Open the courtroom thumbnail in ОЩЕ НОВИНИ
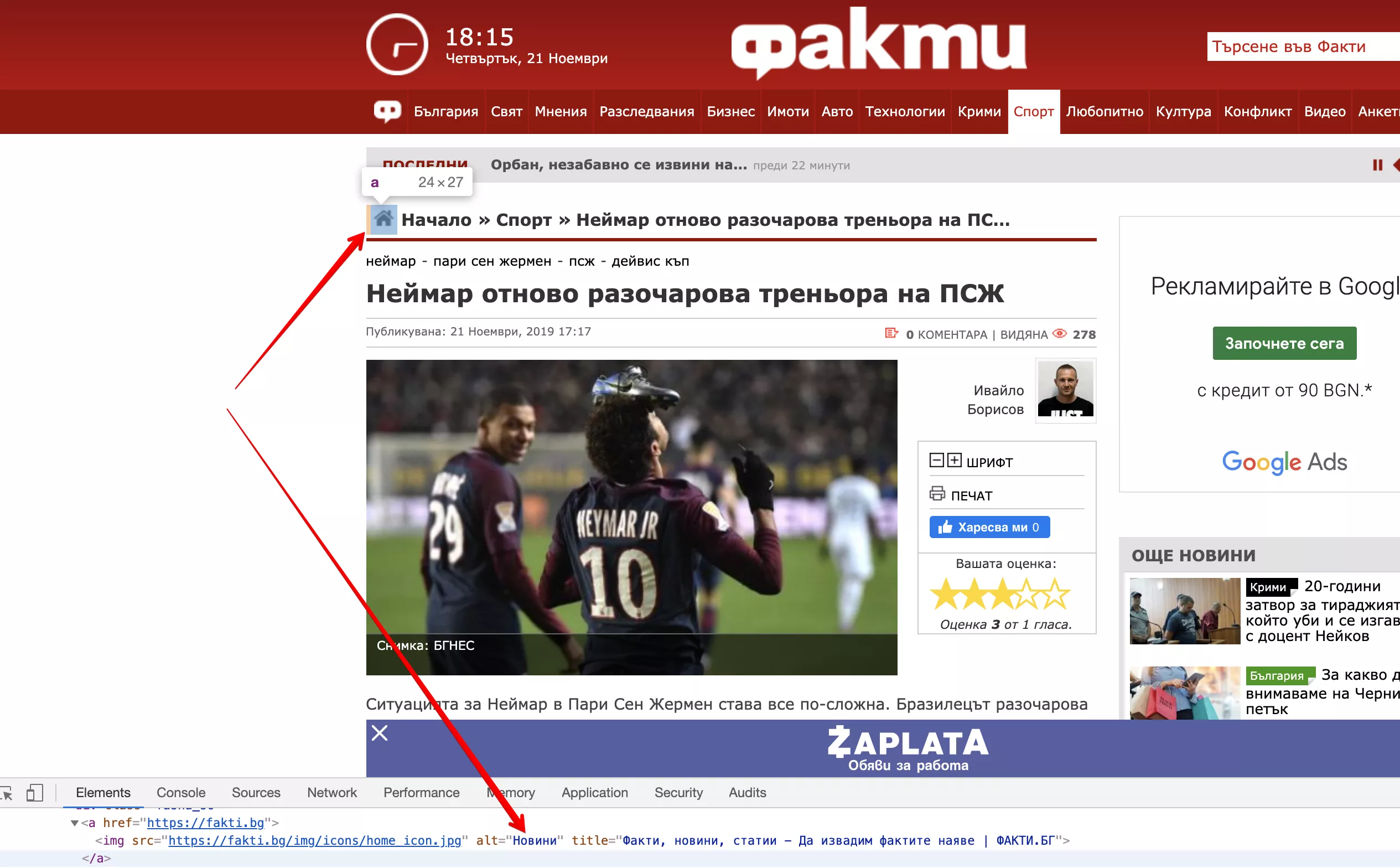This screenshot has width=1400, height=868. pos(1185,611)
